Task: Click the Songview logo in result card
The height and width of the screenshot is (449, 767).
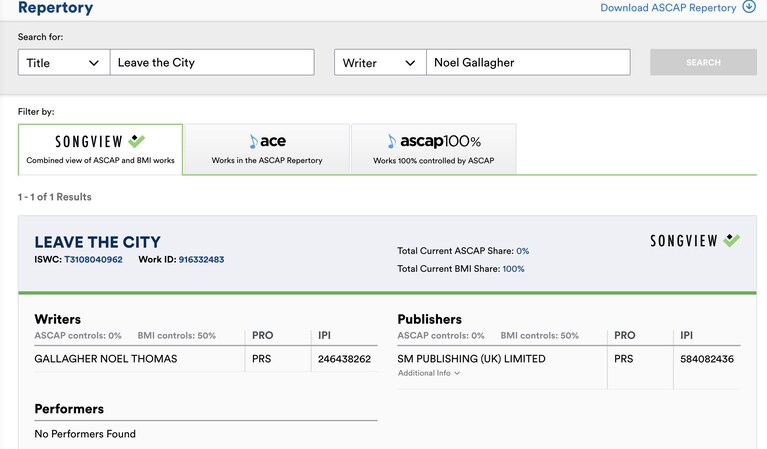Action: (695, 241)
